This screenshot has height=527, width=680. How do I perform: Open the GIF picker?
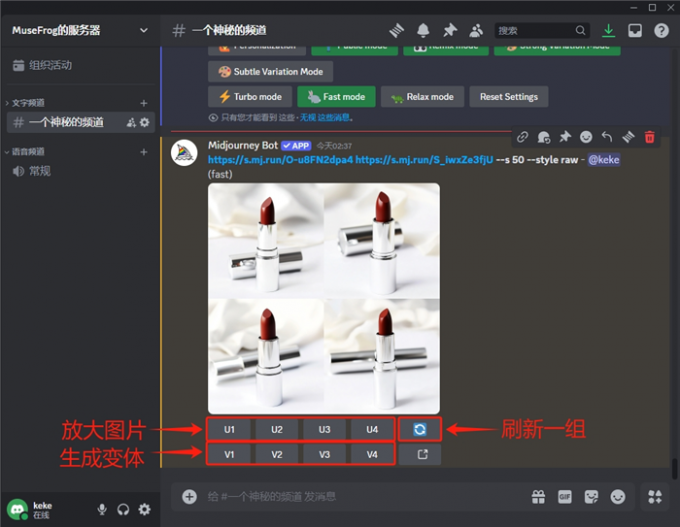565,497
